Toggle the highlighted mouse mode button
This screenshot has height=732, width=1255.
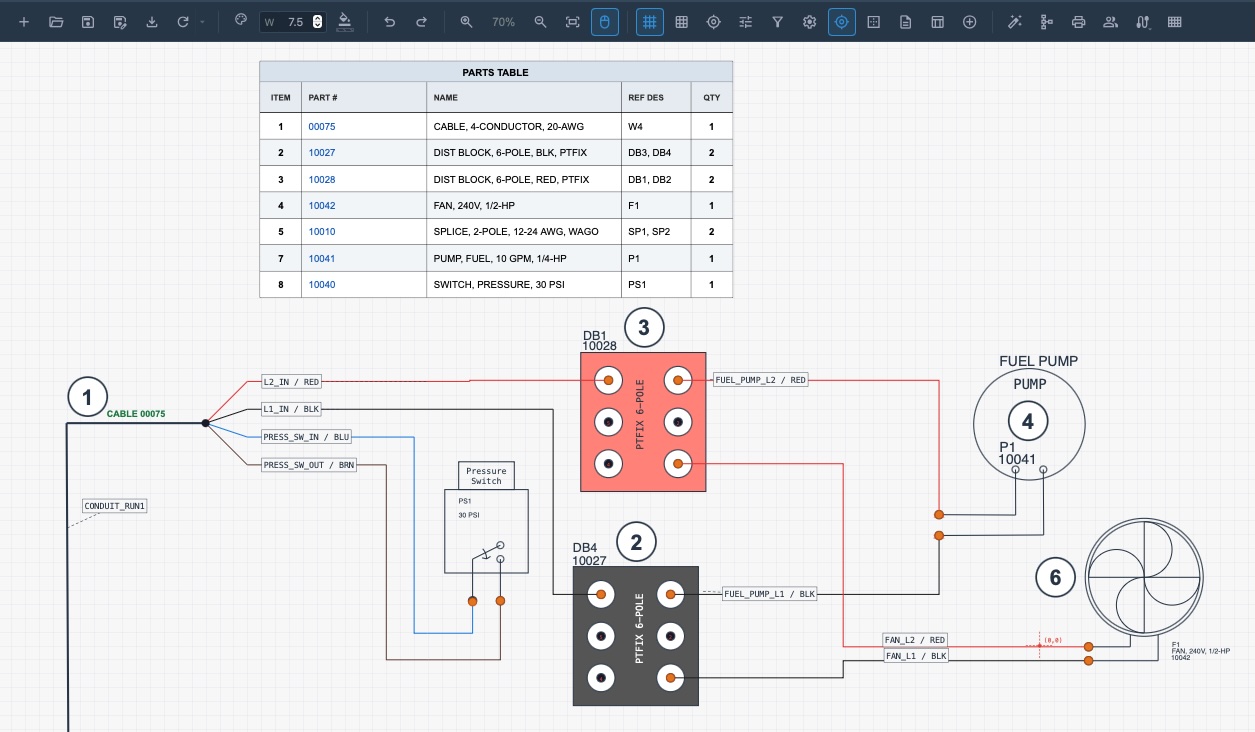[605, 22]
